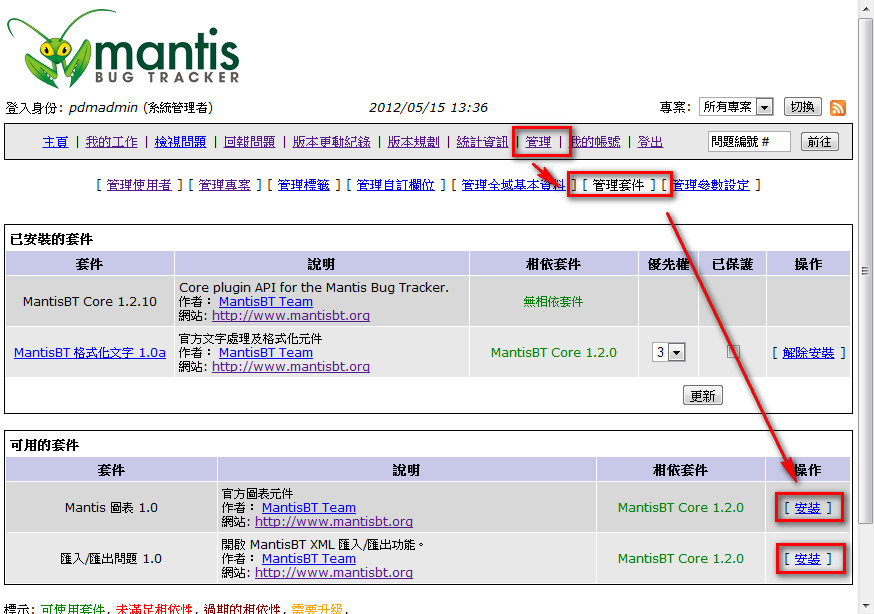Open 版本規劃 menu item
This screenshot has height=614, width=874.
click(413, 142)
